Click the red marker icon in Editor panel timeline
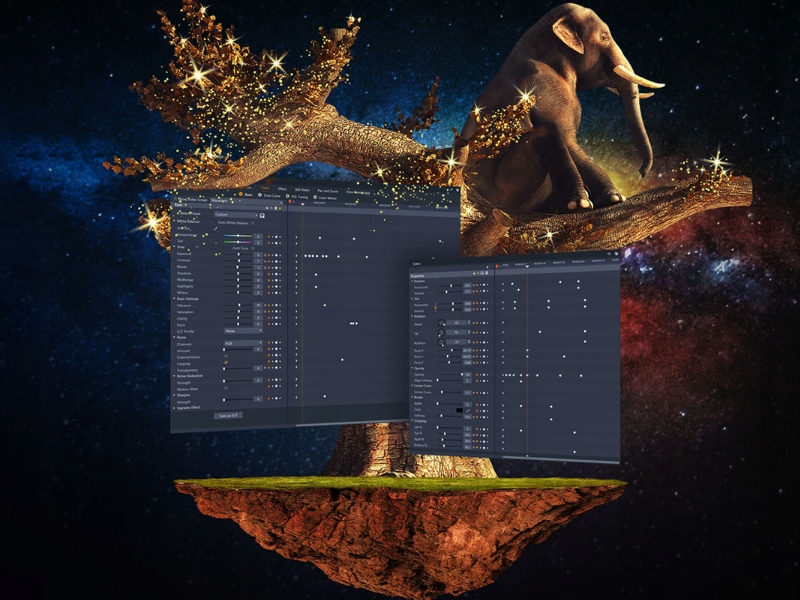This screenshot has width=800, height=600. [497, 266]
